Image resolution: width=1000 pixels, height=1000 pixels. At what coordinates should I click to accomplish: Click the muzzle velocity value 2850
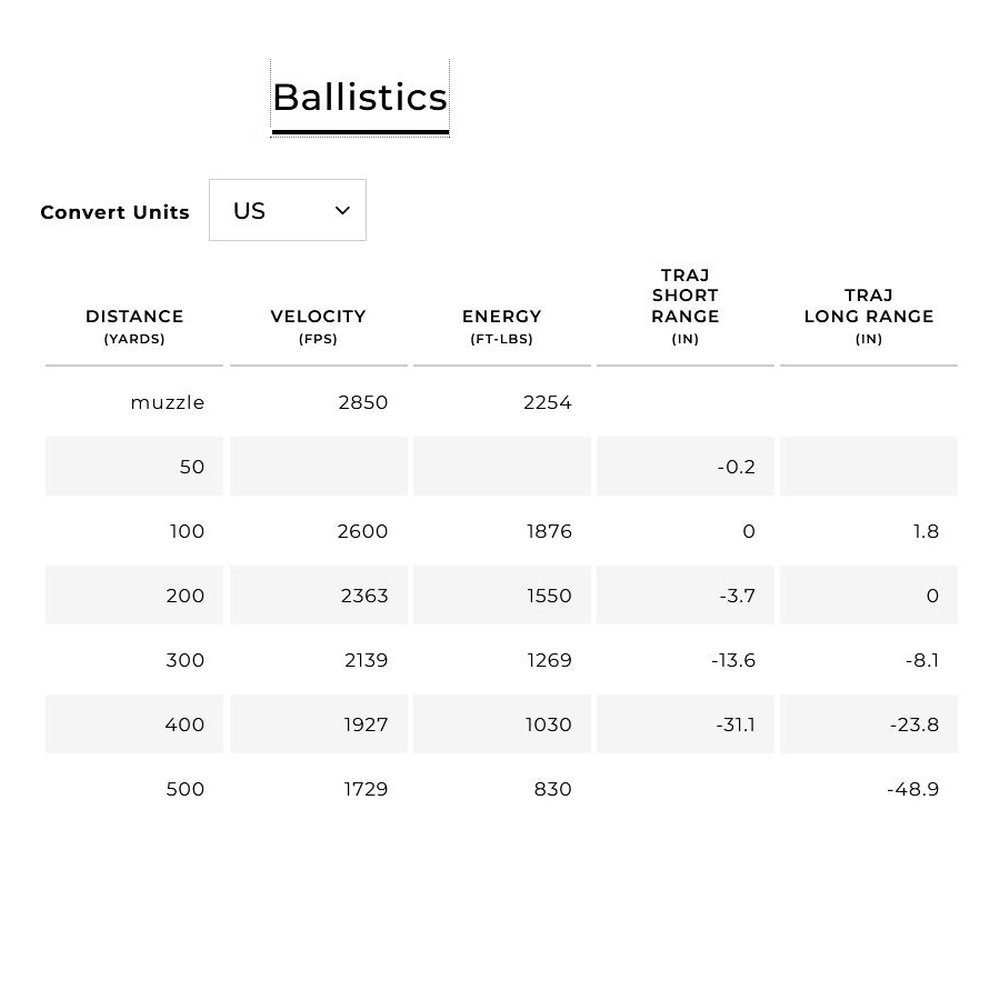(363, 402)
